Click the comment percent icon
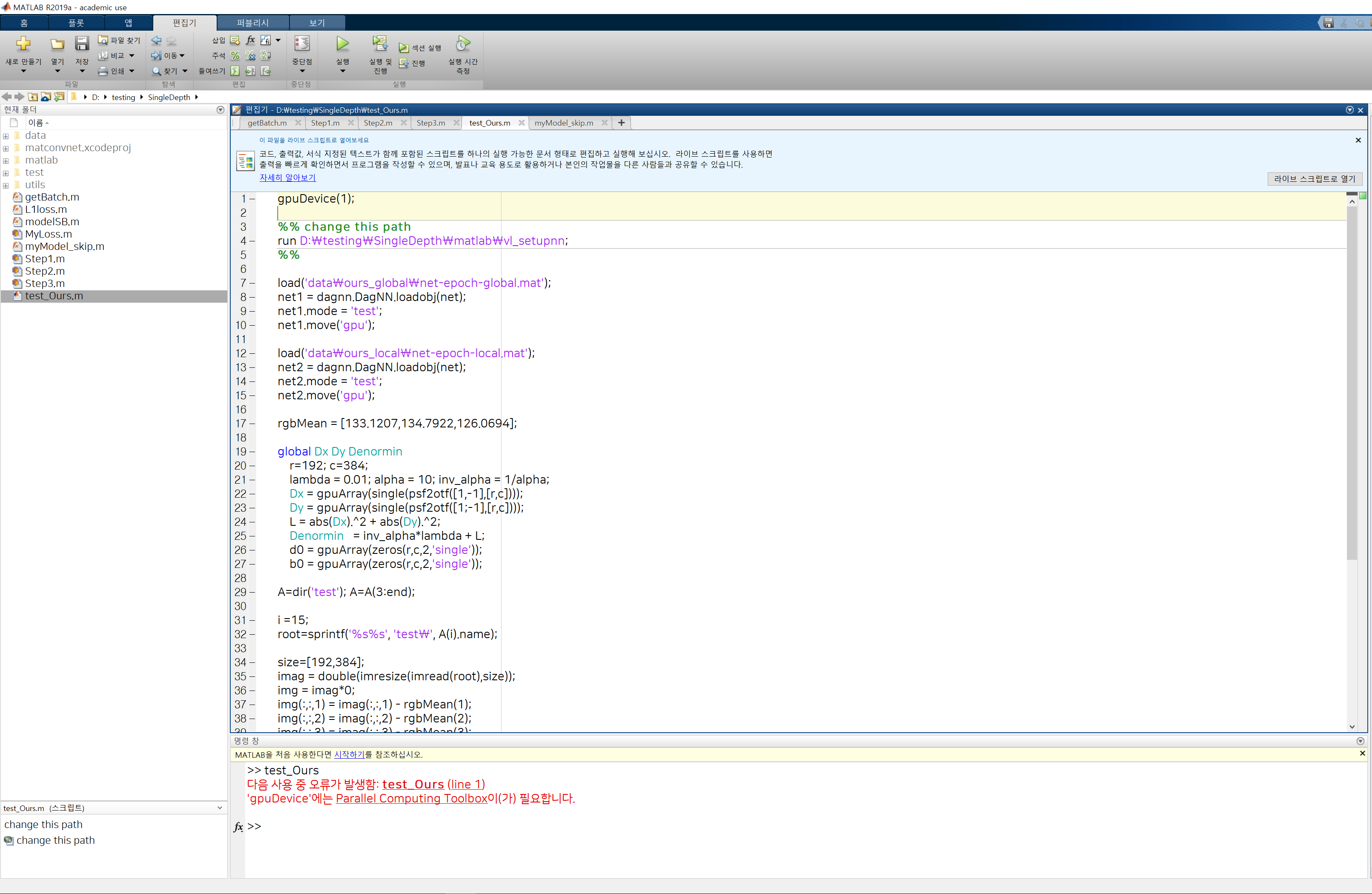The image size is (1372, 894). click(235, 56)
